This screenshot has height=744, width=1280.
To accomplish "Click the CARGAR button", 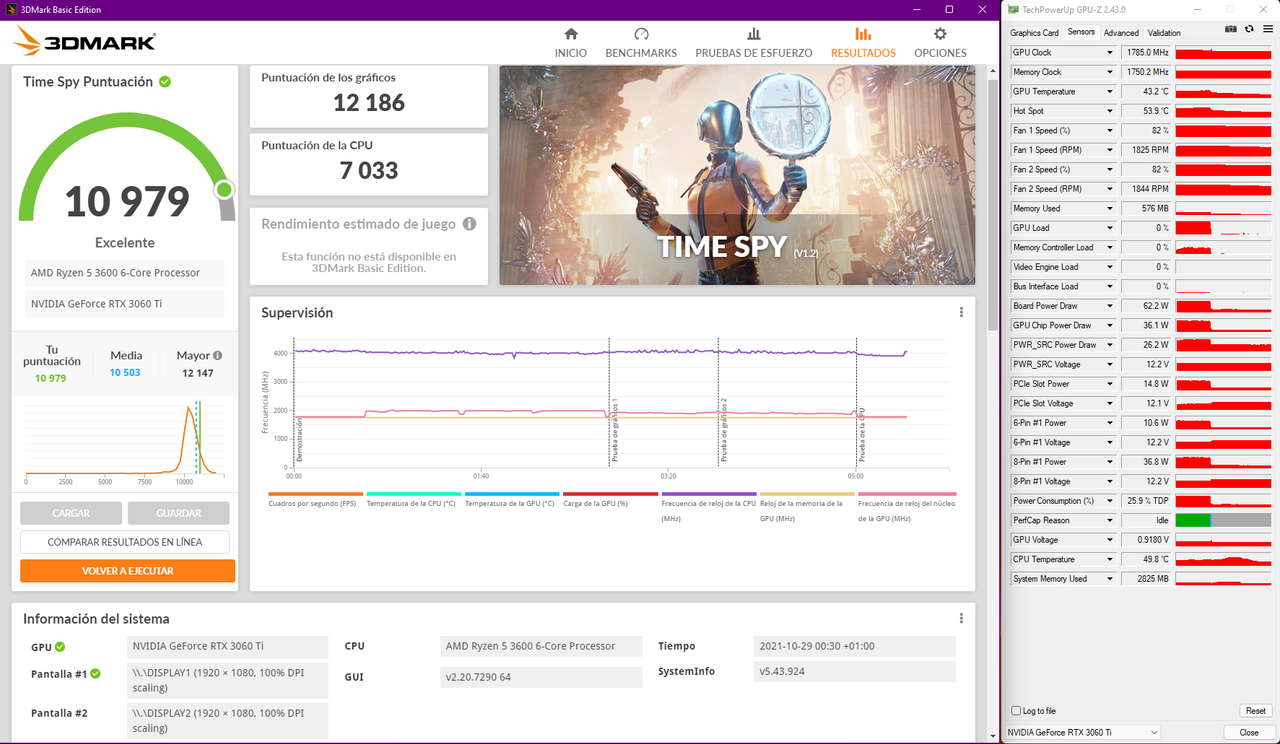I will pos(71,513).
